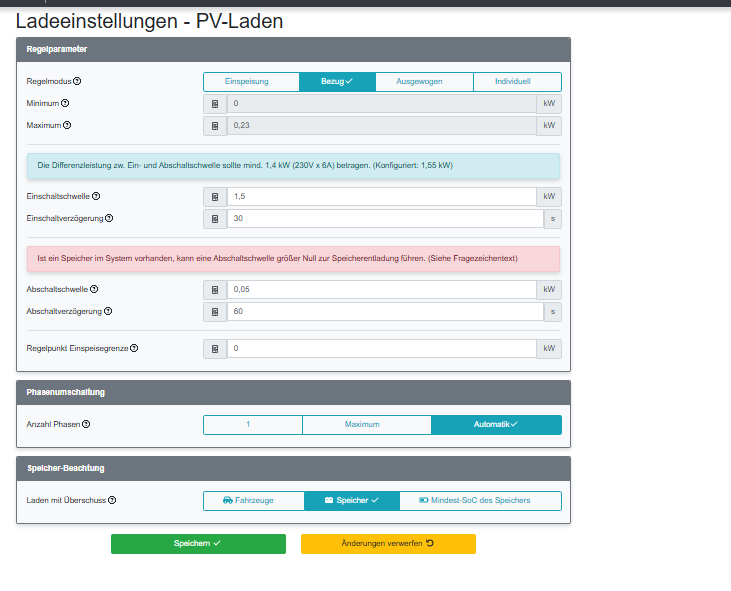Image resolution: width=731 pixels, height=591 pixels.
Task: Choose Mindest-SoC des Speichers option
Action: click(480, 501)
